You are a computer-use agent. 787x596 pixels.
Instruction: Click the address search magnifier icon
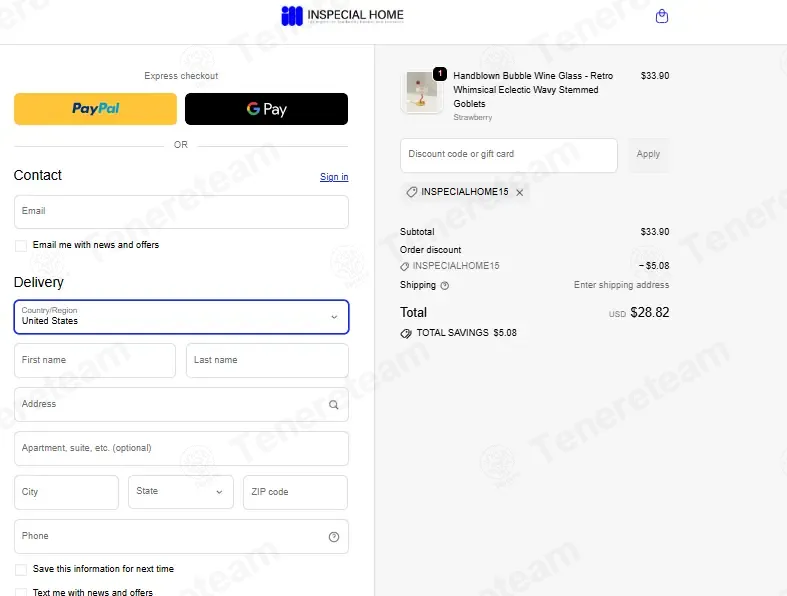point(333,405)
